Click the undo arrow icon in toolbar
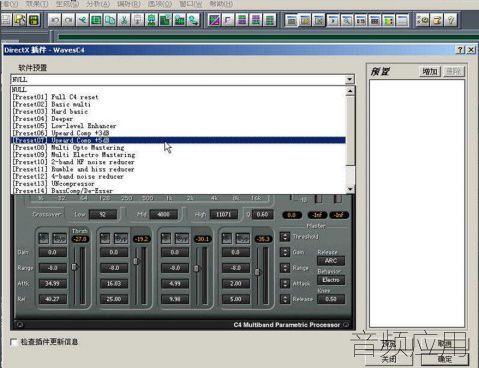Image resolution: width=479 pixels, height=368 pixels. click(55, 20)
